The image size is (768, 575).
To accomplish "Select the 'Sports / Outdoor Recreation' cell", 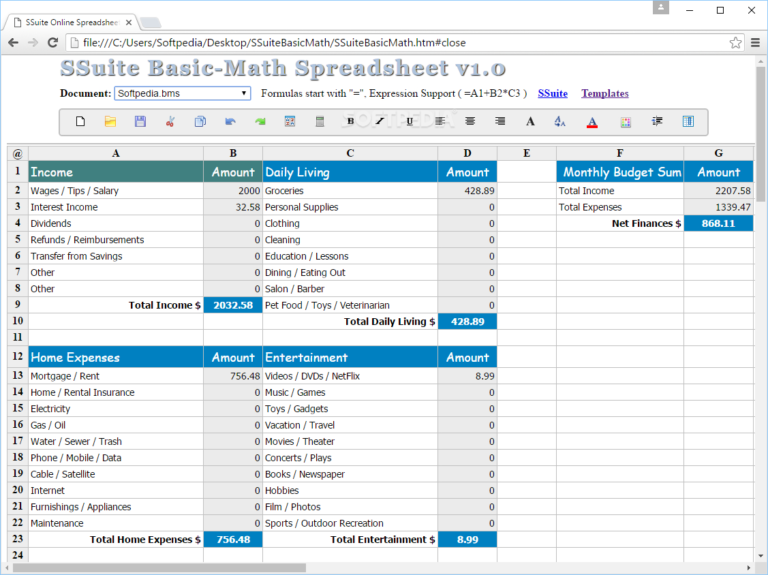I will (x=350, y=523).
